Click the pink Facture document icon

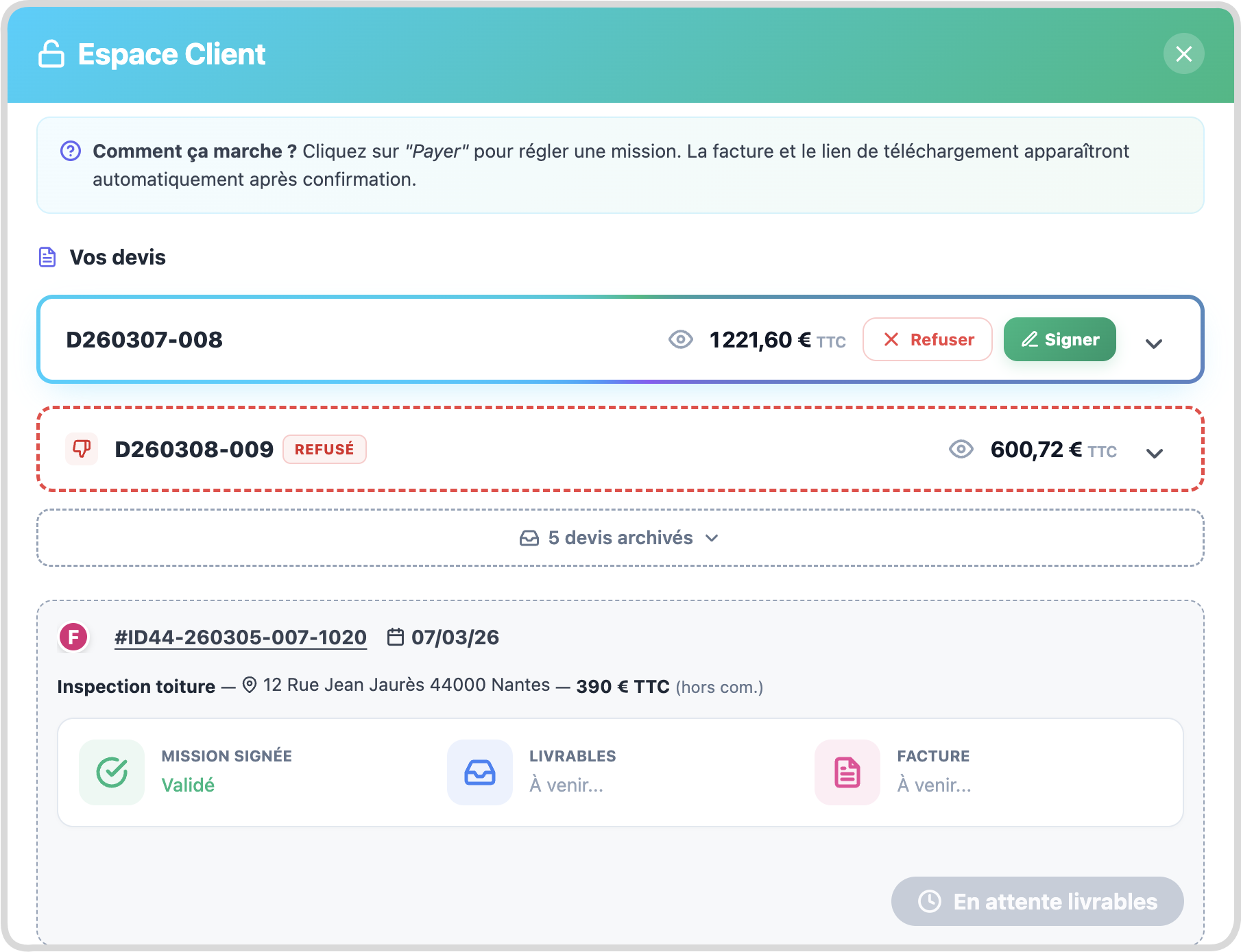tap(847, 772)
